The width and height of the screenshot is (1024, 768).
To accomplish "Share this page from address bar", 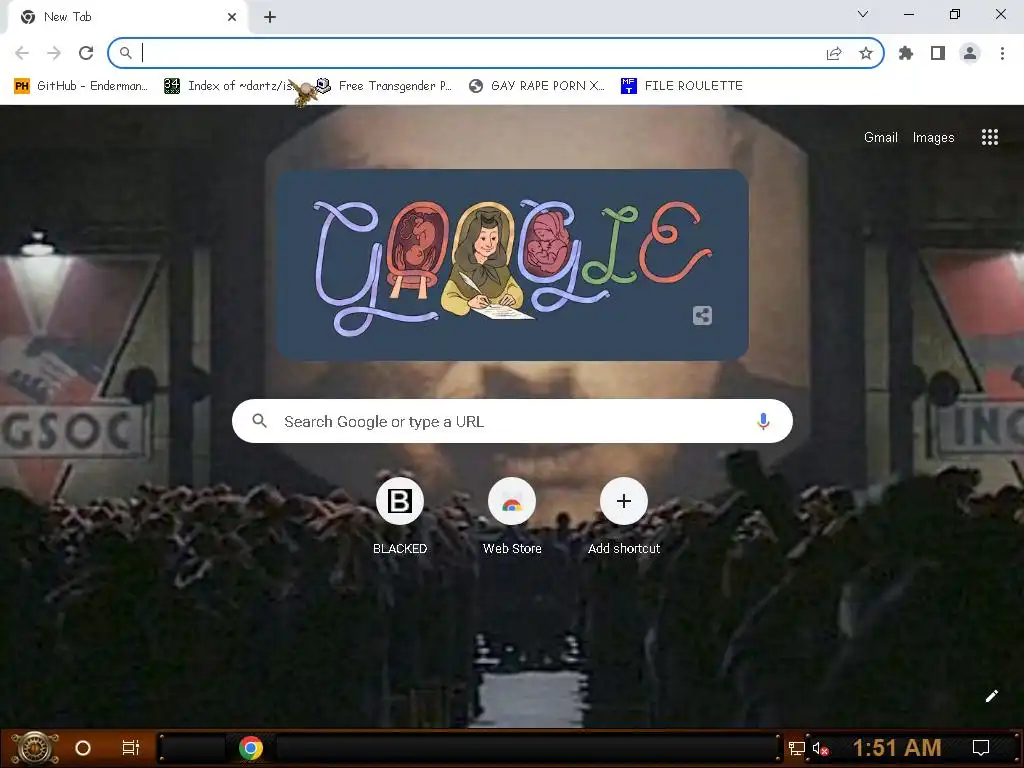I will (x=834, y=54).
